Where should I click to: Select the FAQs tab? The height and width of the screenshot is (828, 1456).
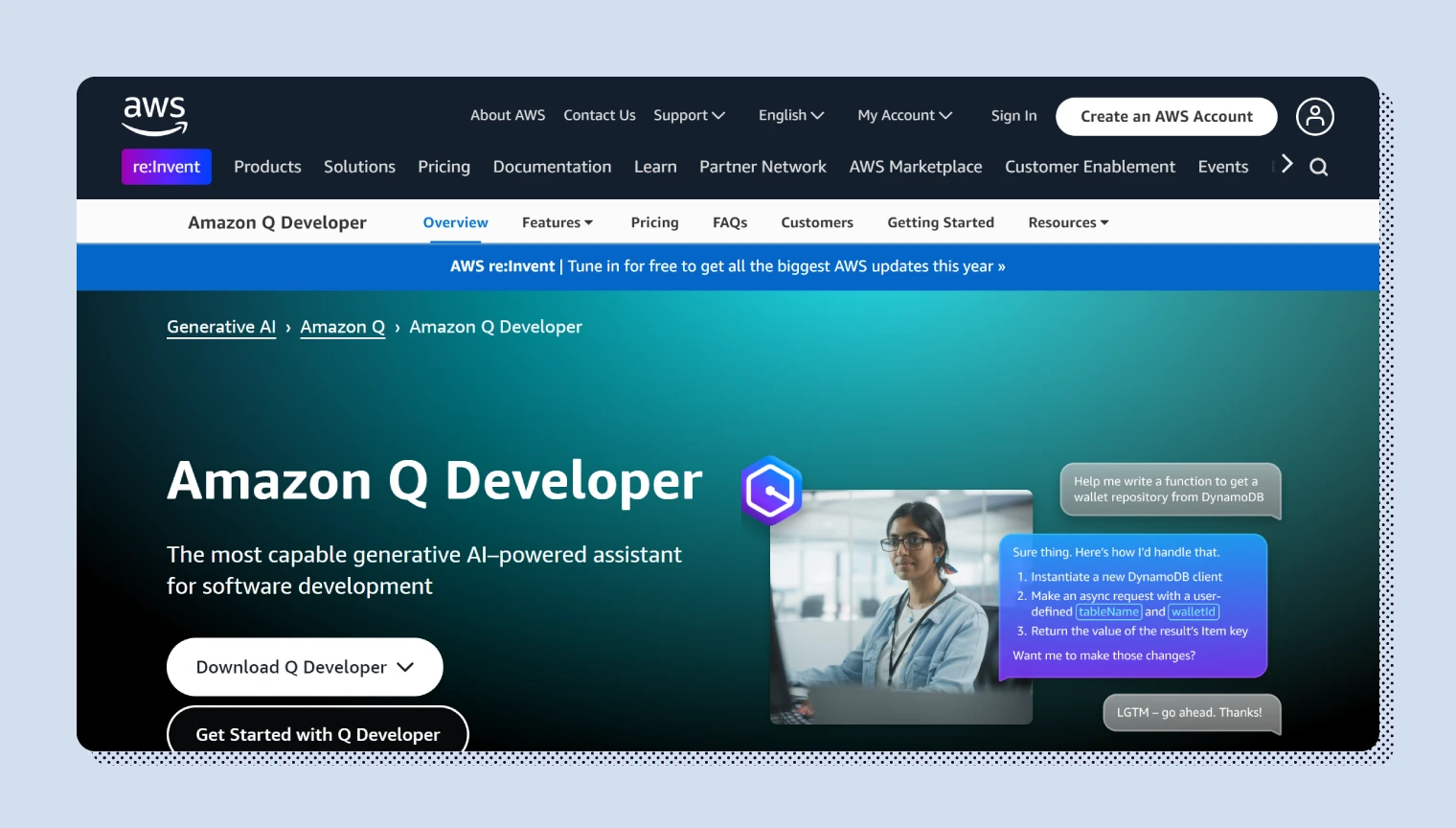coord(730,222)
